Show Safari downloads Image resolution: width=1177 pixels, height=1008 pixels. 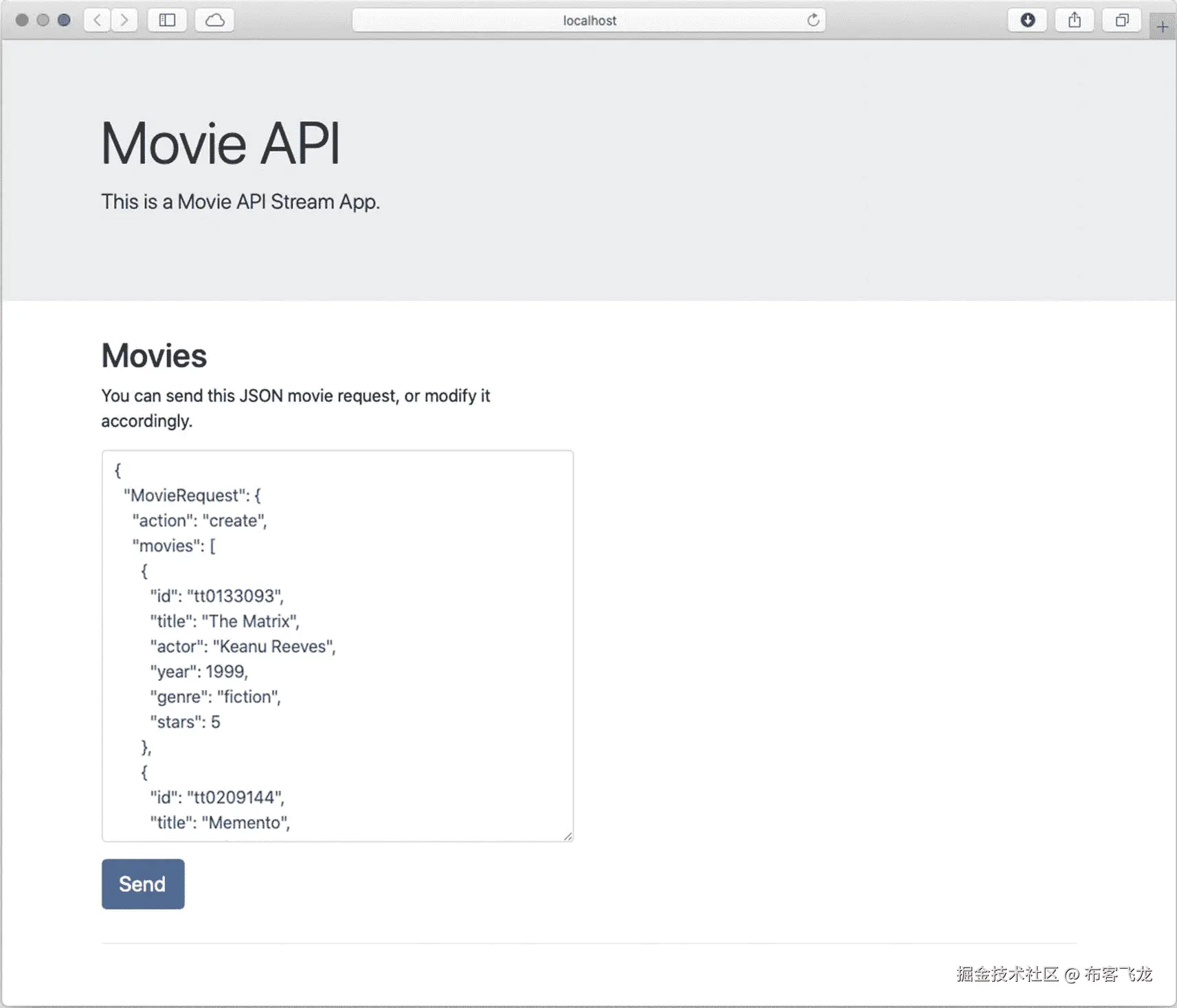[x=1027, y=20]
